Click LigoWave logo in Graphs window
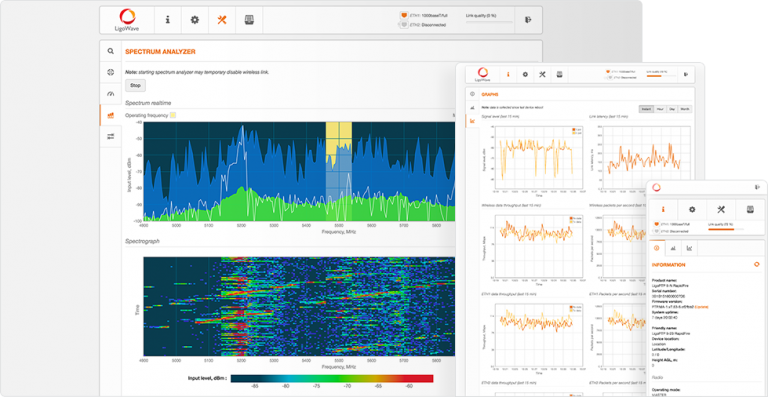 coord(482,74)
